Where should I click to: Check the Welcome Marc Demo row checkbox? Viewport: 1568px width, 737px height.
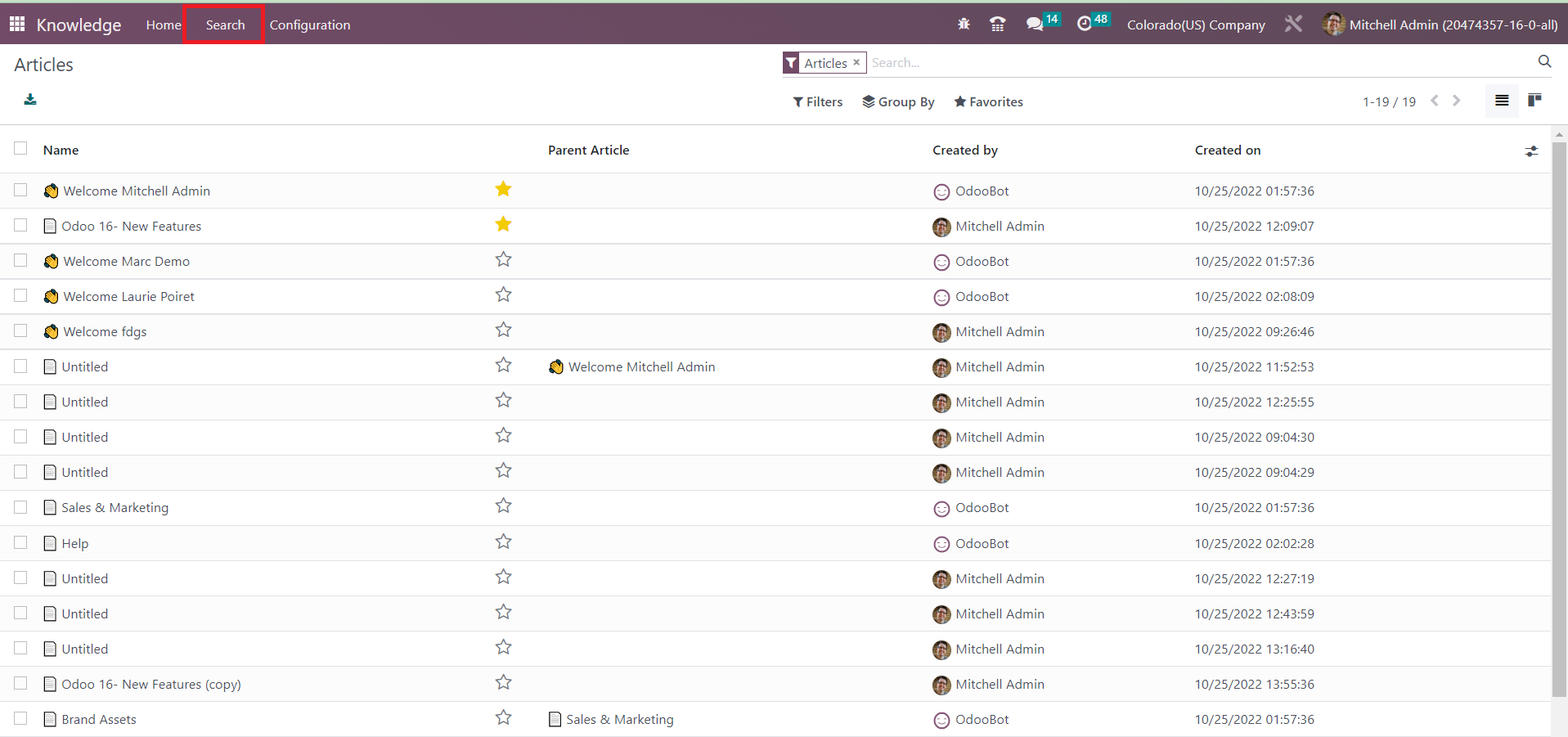pyautogui.click(x=20, y=260)
